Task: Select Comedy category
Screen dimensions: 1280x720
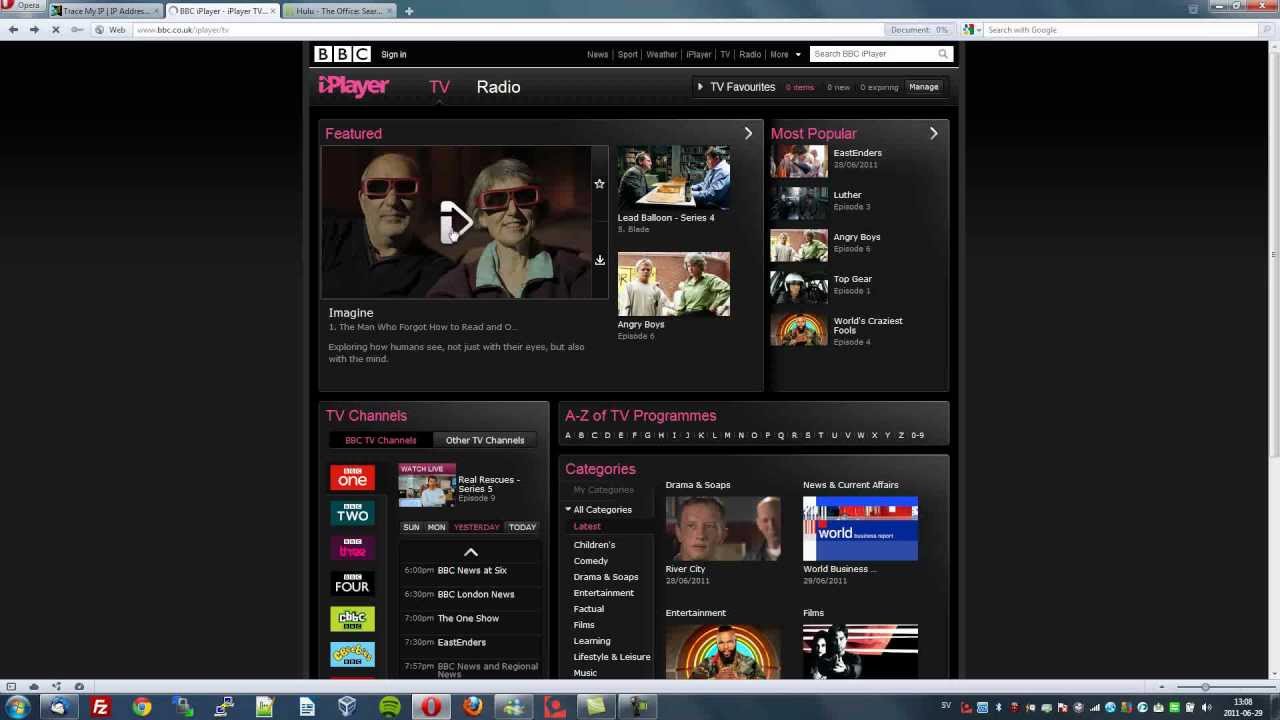Action: [591, 561]
